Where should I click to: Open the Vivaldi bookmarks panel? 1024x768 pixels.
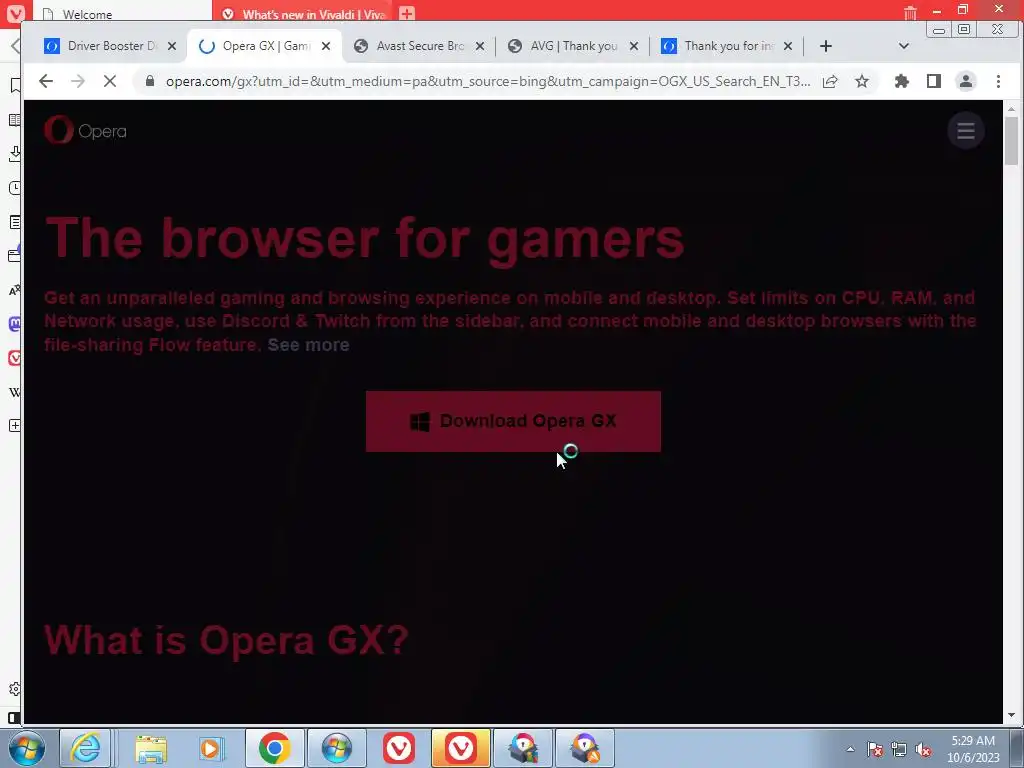point(14,86)
